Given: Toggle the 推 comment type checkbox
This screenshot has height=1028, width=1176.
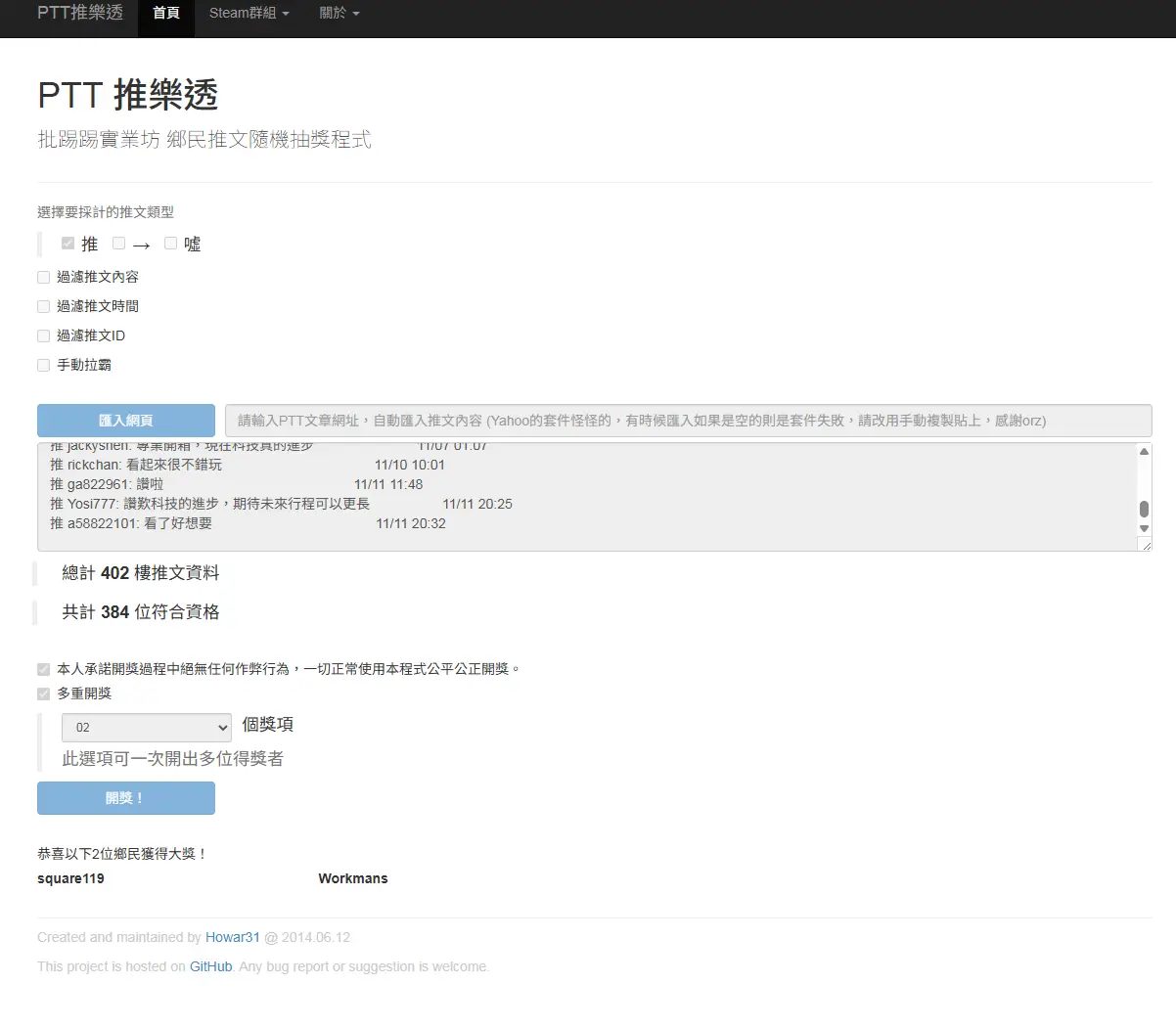Looking at the screenshot, I should click(x=68, y=243).
